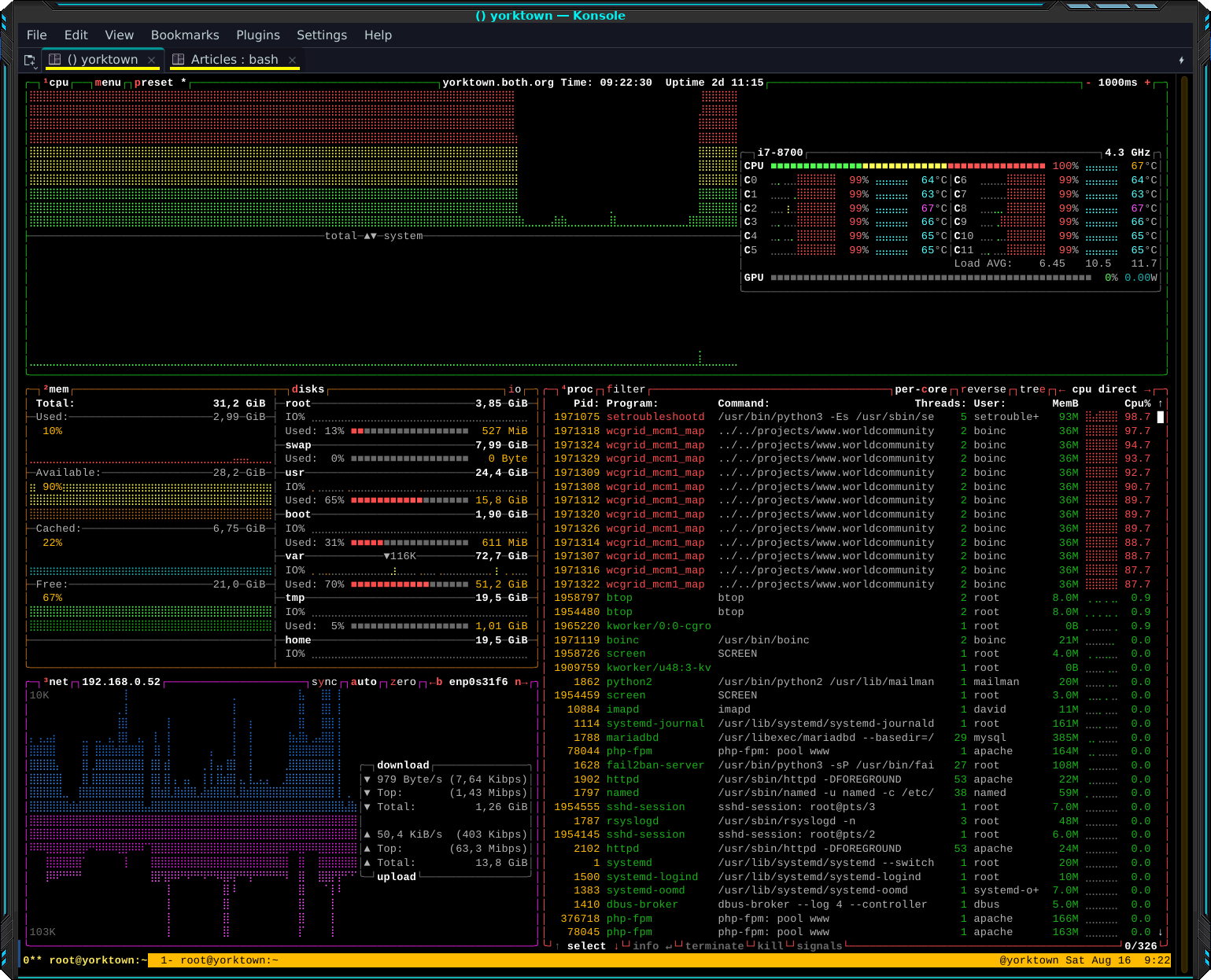Screen dimensions: 1211x980
Task: Select the dbus-broker process row
Action: tap(852, 904)
